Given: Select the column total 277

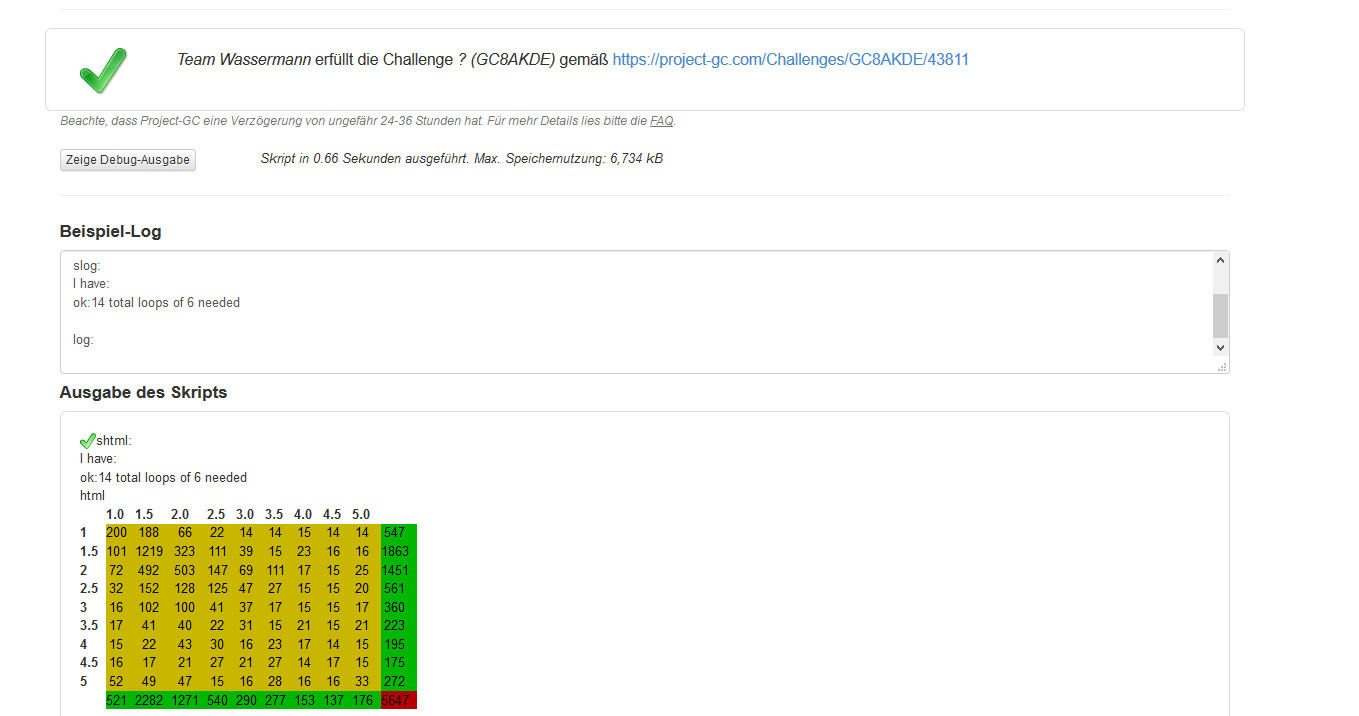Looking at the screenshot, I should point(275,700).
